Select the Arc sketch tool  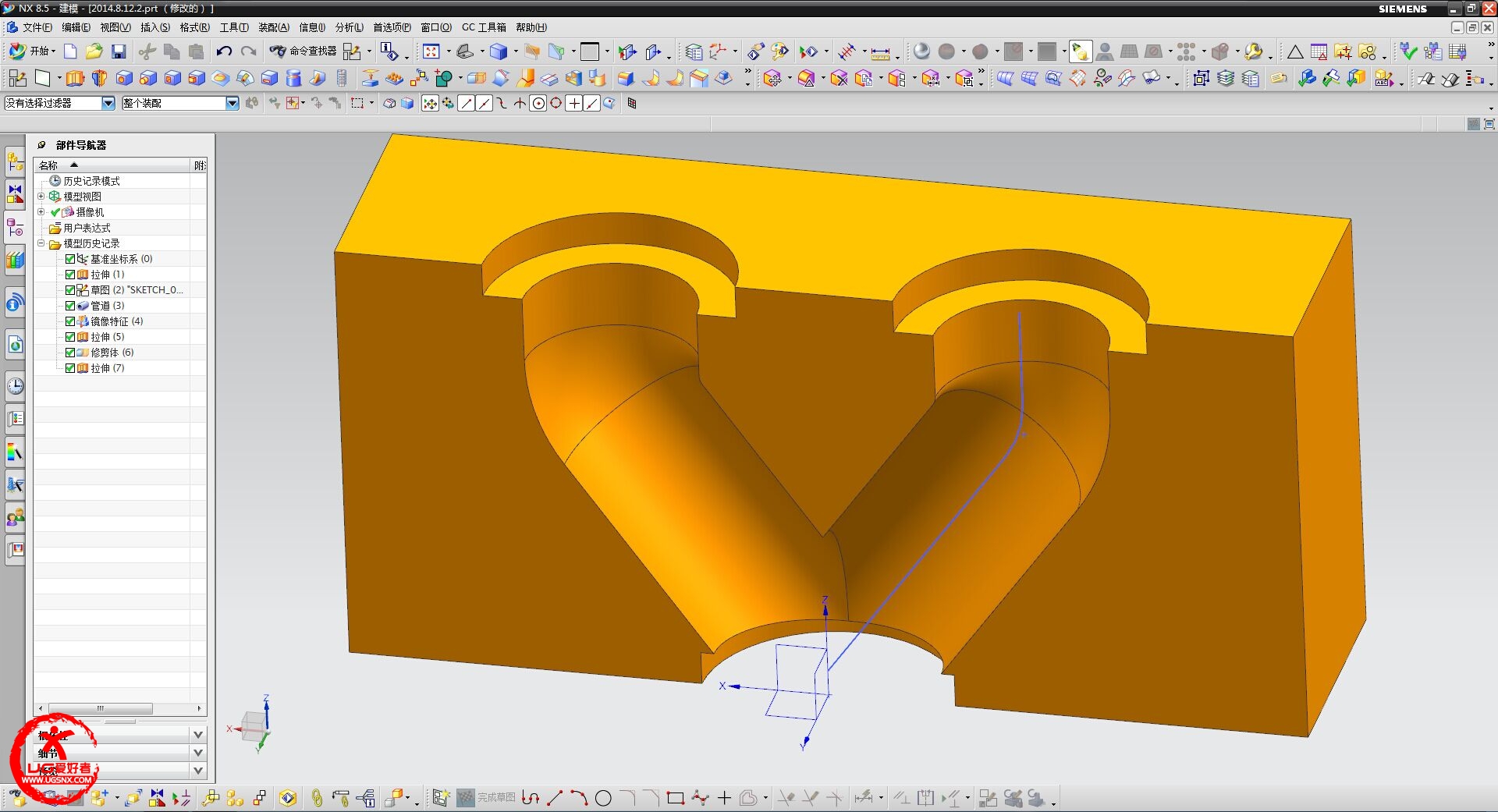(x=579, y=798)
